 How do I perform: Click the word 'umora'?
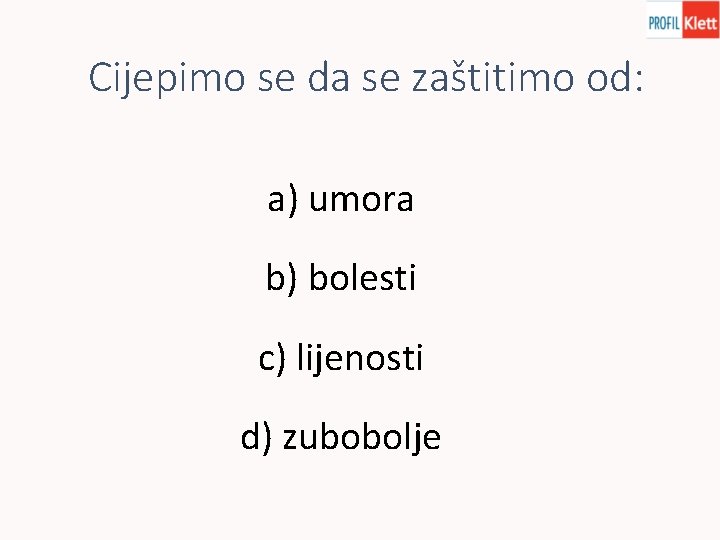coord(361,200)
